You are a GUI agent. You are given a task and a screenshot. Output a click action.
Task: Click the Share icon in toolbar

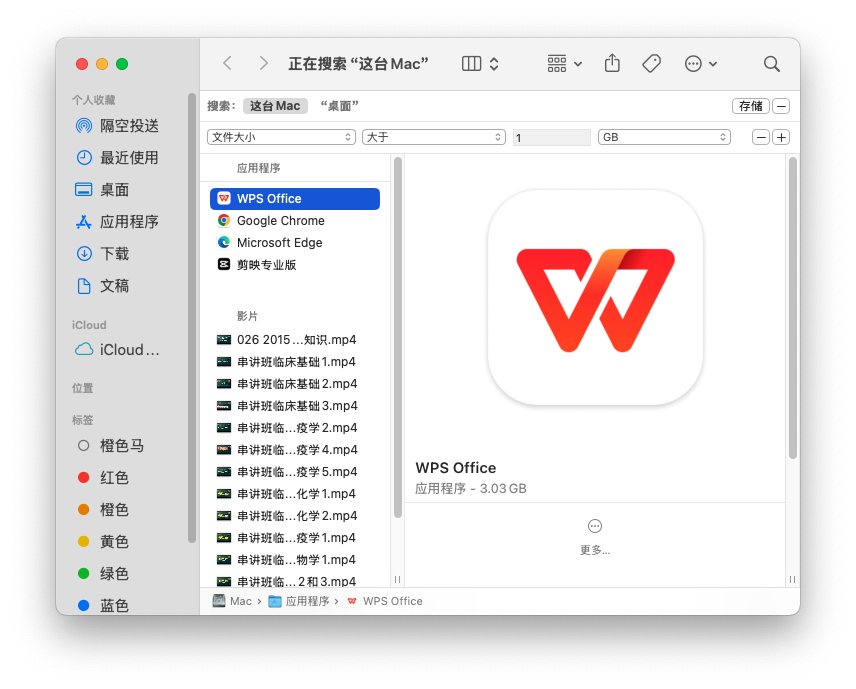(612, 63)
